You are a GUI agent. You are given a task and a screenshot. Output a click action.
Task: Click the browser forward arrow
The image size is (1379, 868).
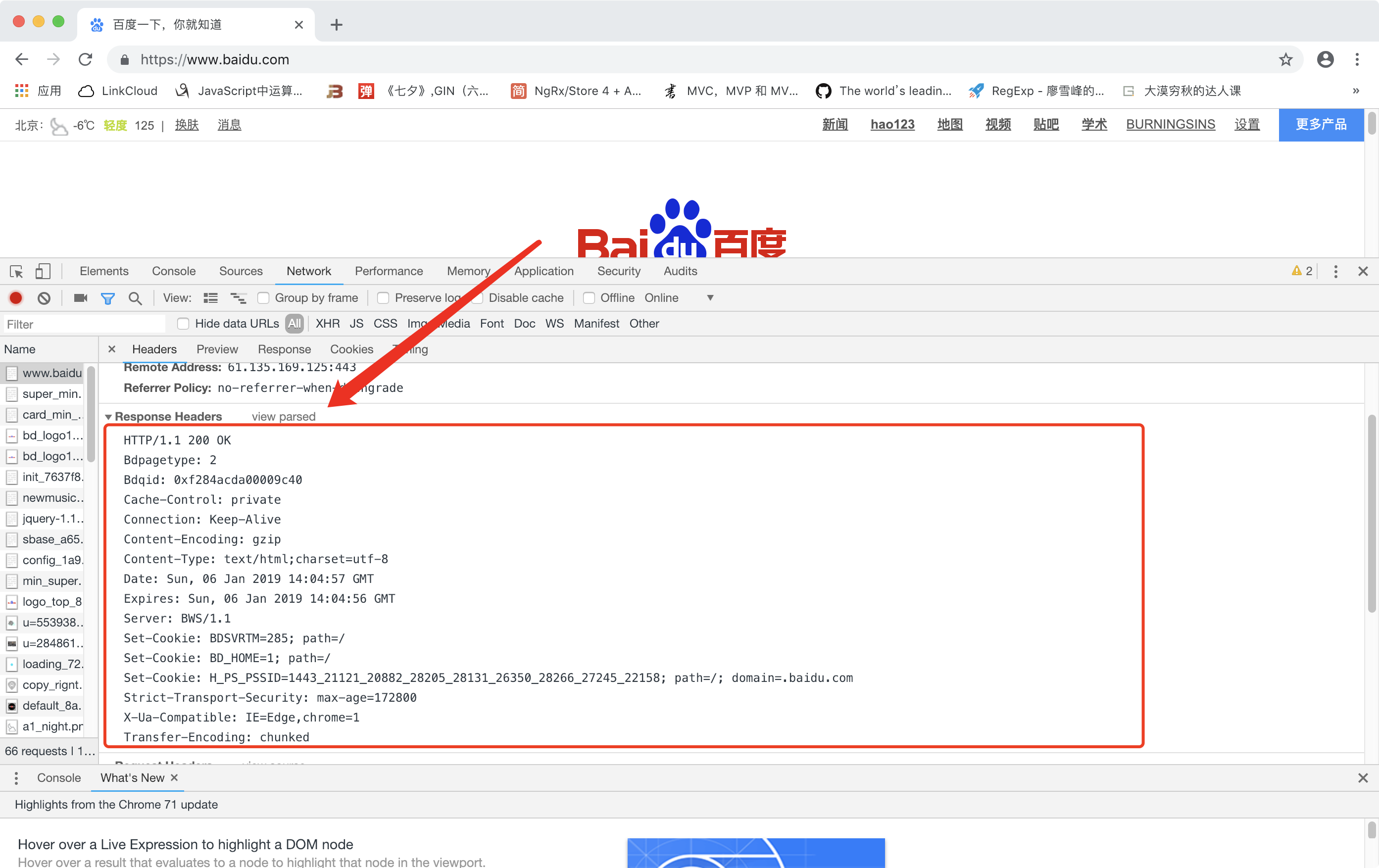(x=53, y=59)
